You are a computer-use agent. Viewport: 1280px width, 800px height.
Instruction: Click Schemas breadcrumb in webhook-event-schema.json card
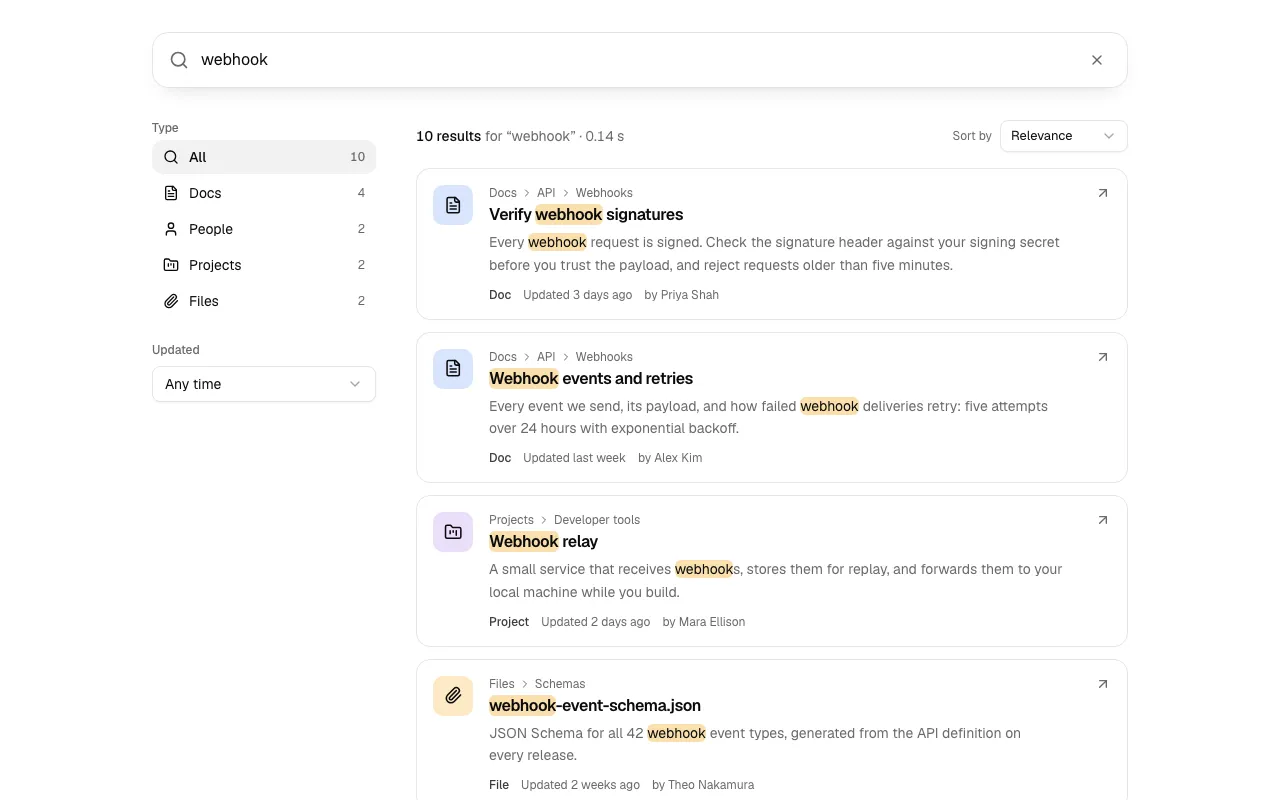[560, 684]
